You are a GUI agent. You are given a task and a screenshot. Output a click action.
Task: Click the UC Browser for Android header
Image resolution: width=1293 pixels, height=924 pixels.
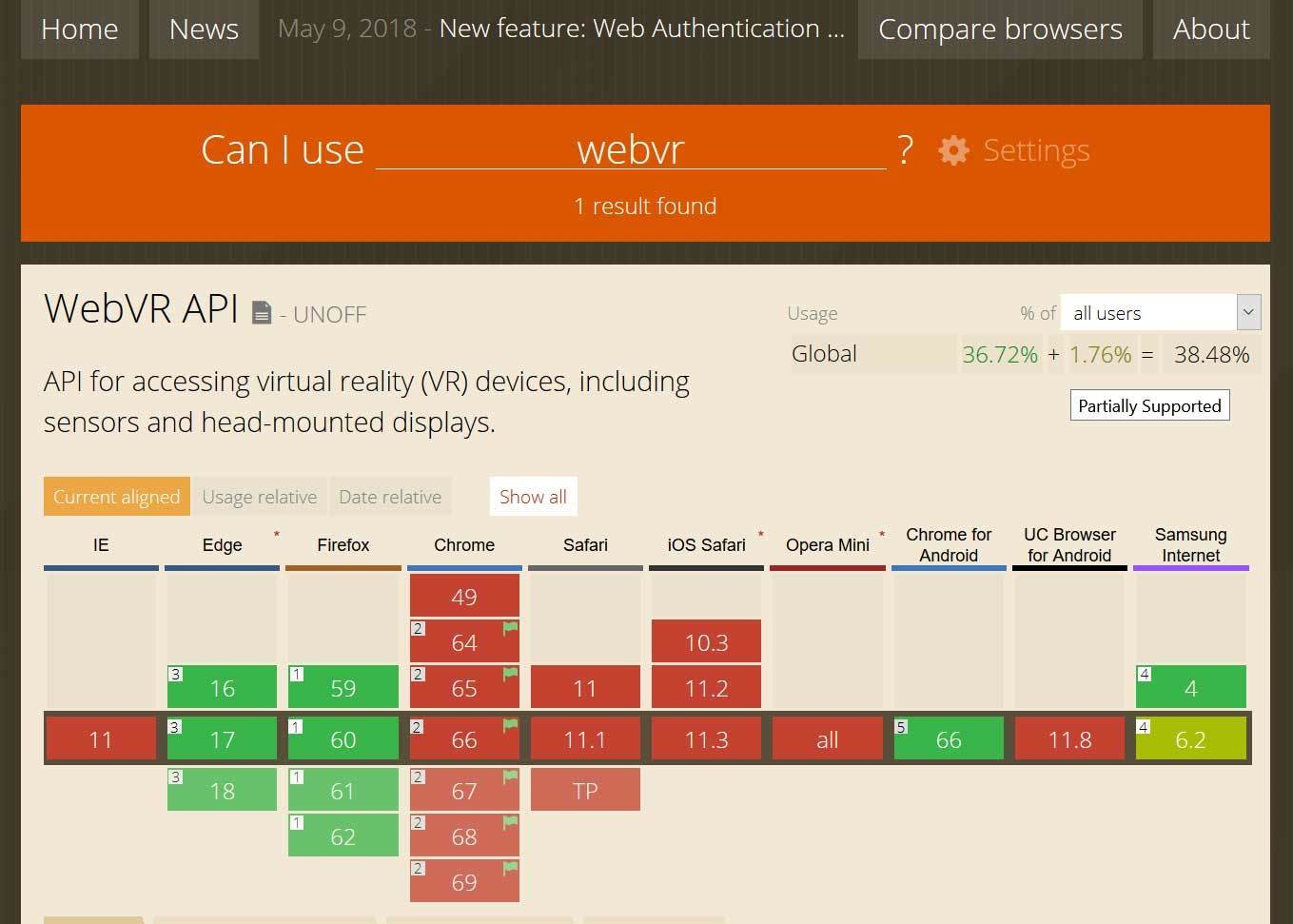[x=1069, y=545]
